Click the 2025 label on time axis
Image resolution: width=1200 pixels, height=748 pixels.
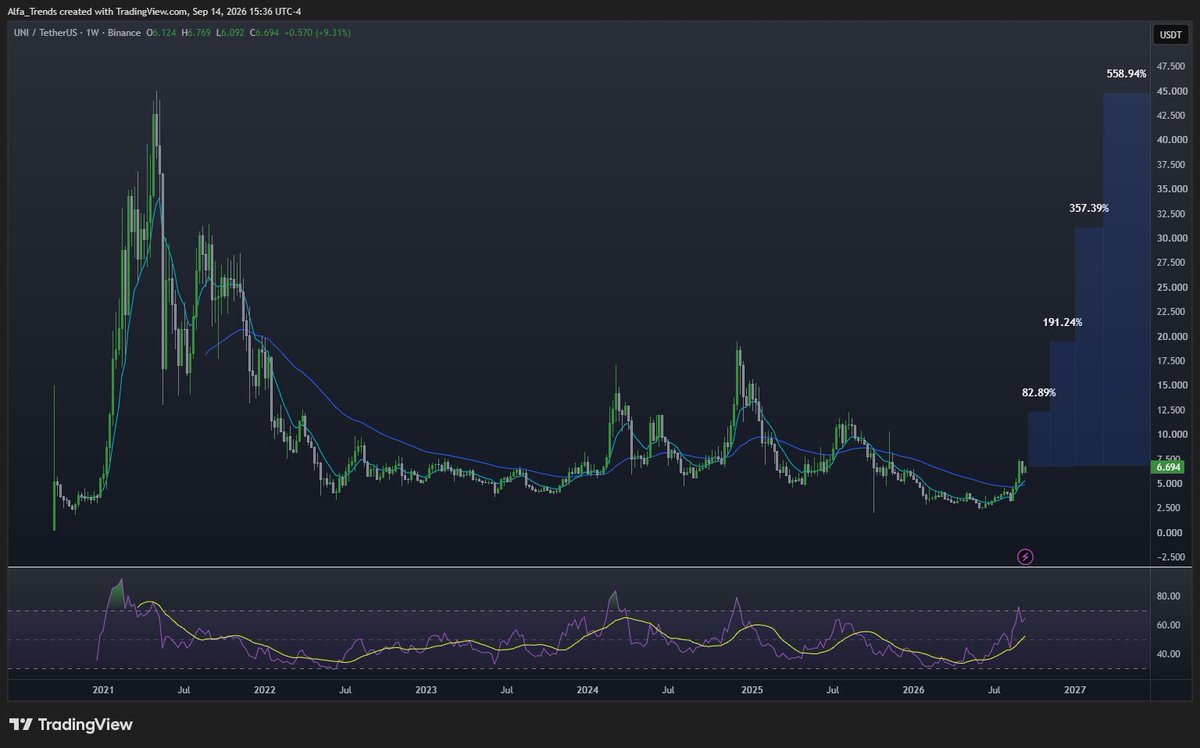[752, 690]
